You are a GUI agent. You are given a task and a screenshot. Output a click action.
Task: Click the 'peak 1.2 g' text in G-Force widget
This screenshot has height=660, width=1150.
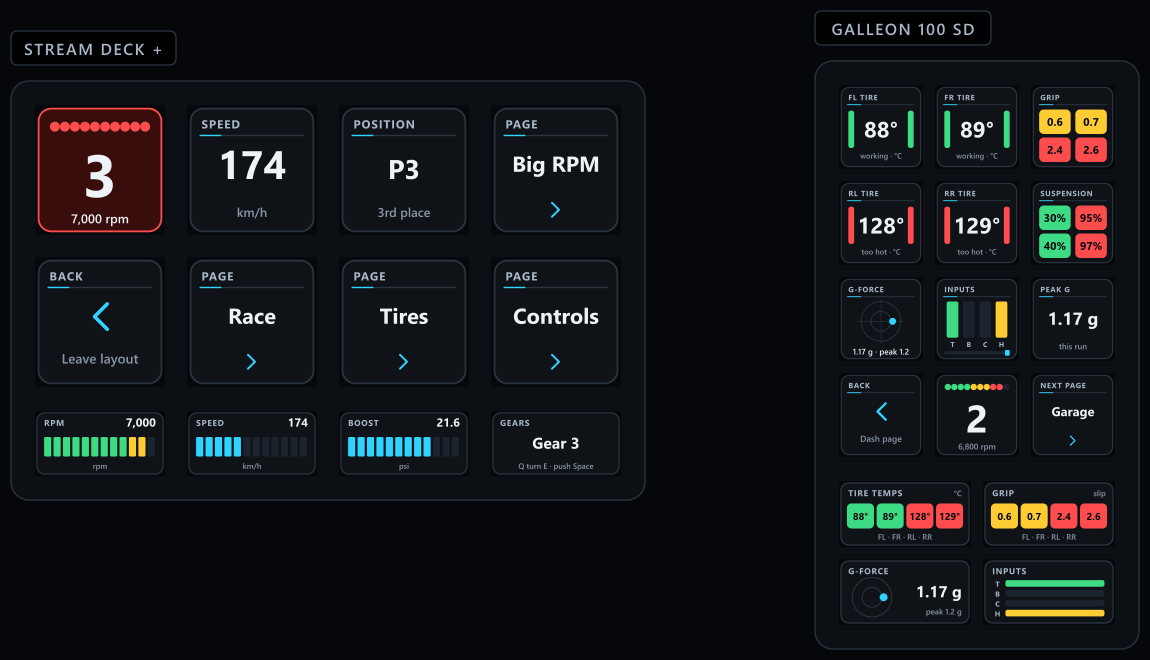pos(943,612)
